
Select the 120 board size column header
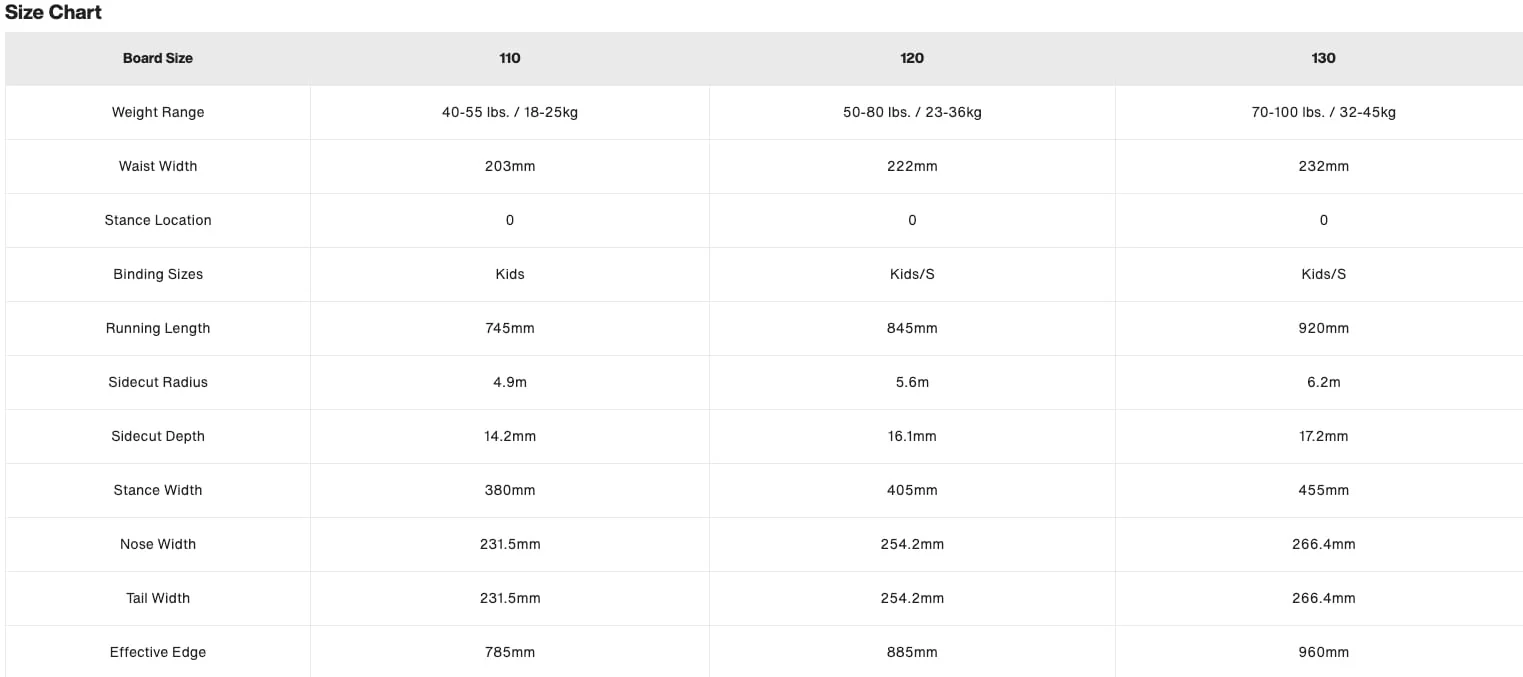(x=912, y=58)
